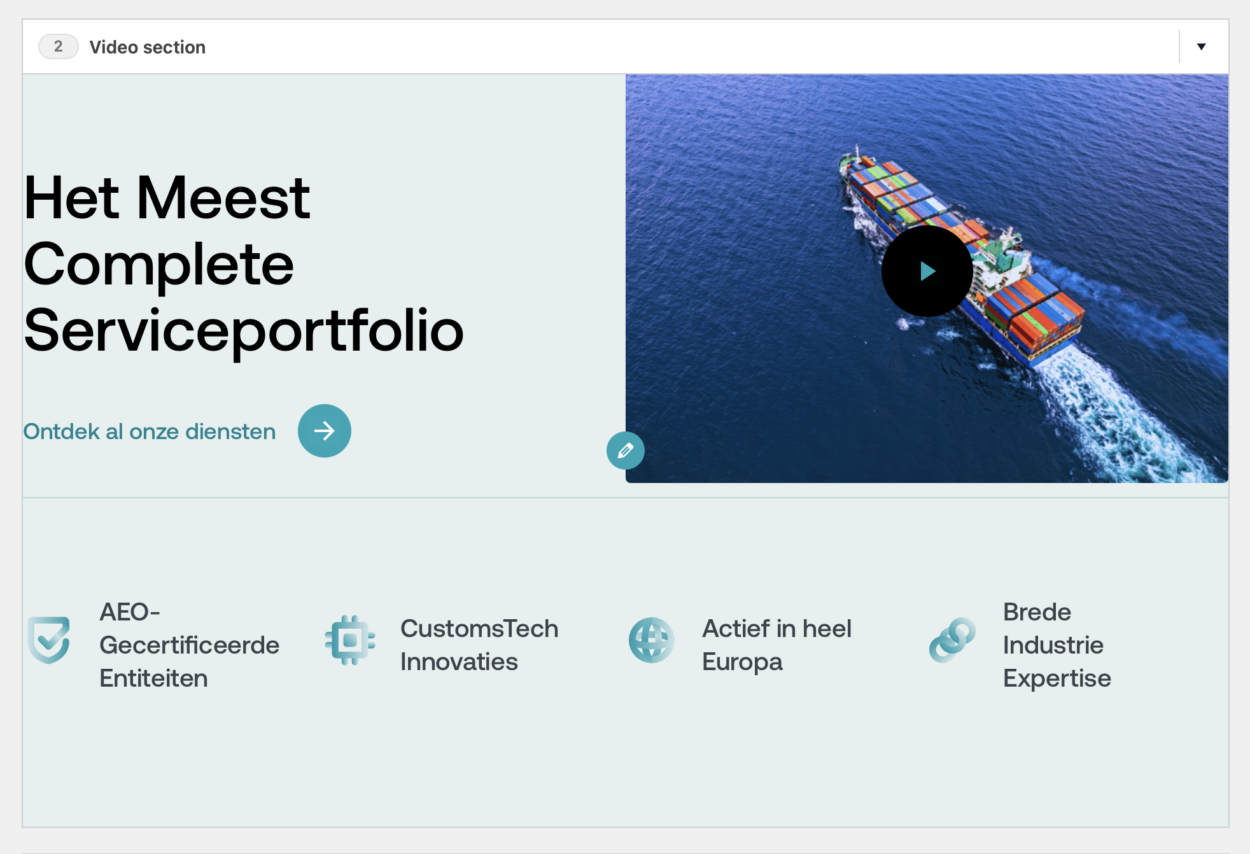The width and height of the screenshot is (1250, 854).
Task: Click the word Serviceportfolio in the heading
Action: [x=243, y=331]
